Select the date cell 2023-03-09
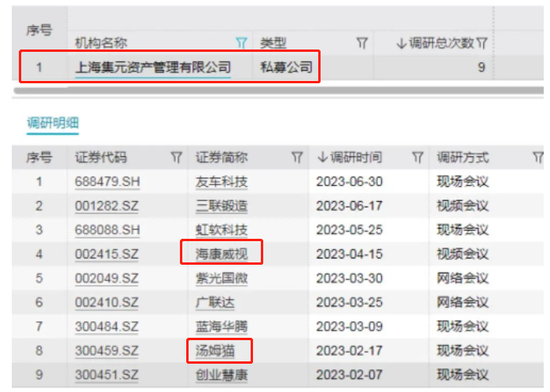This screenshot has width=550, height=392. pos(349,326)
